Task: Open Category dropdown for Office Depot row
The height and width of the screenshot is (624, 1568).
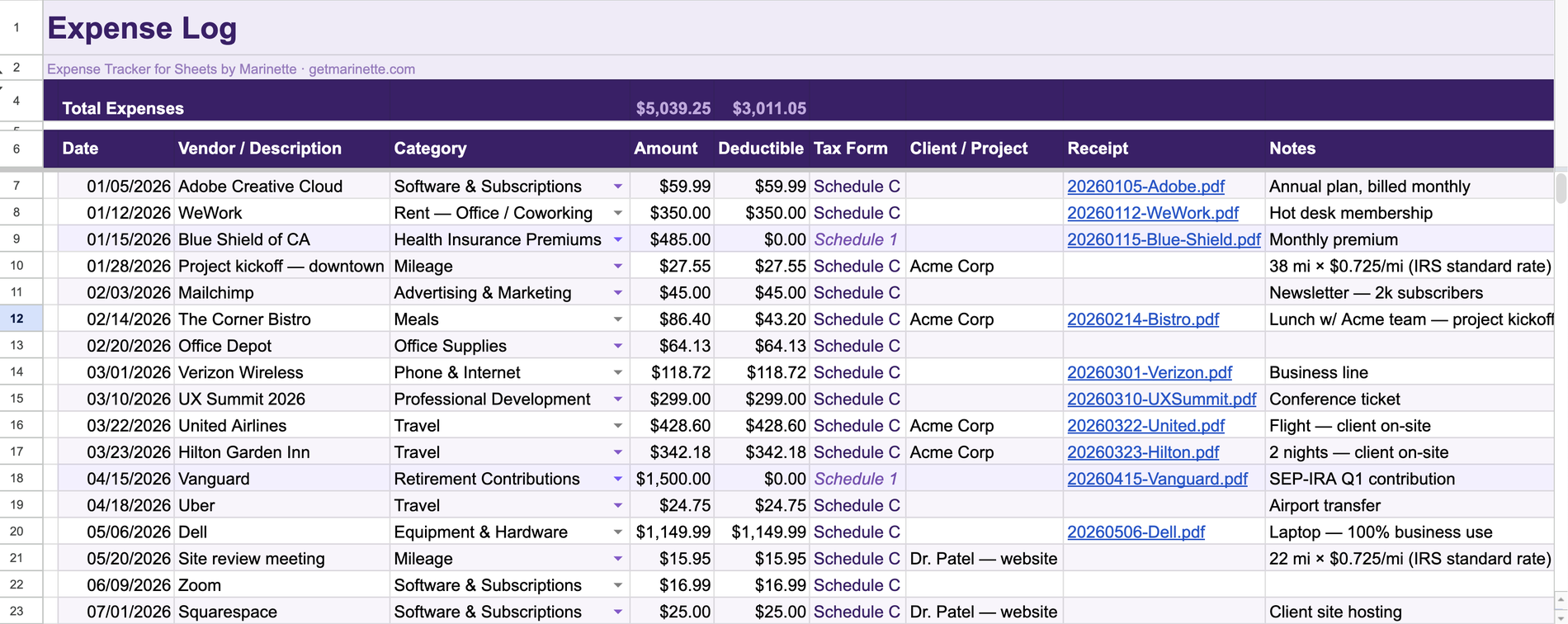Action: pos(617,346)
